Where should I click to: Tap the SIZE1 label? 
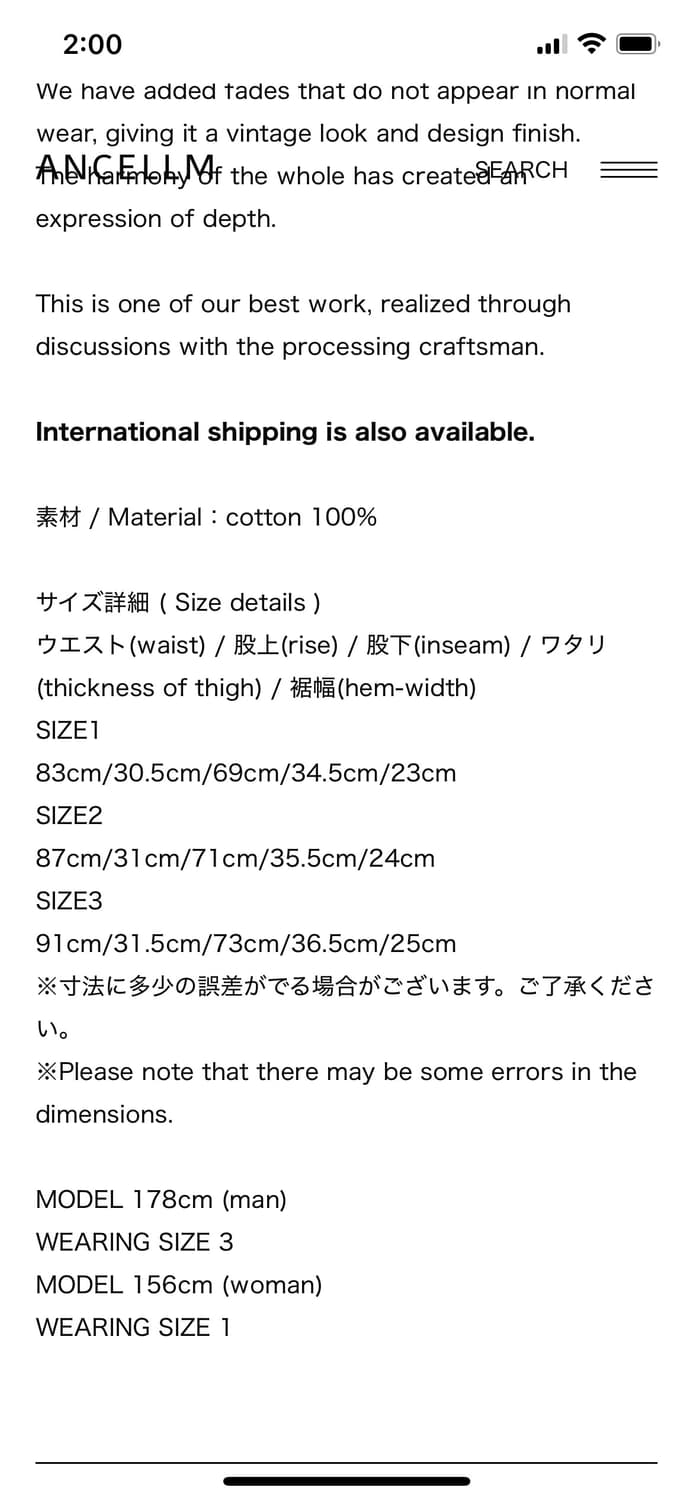tap(68, 730)
